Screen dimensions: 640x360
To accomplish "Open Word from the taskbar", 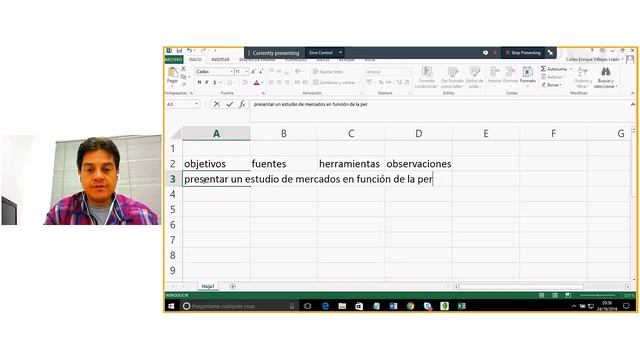I will pos(393,306).
